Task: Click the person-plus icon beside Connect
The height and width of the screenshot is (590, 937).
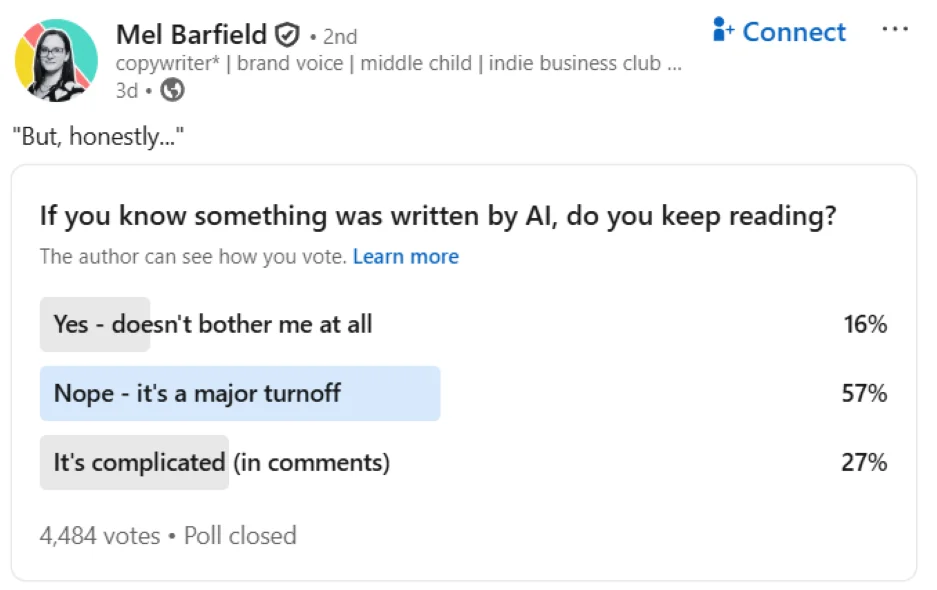Action: pos(722,31)
